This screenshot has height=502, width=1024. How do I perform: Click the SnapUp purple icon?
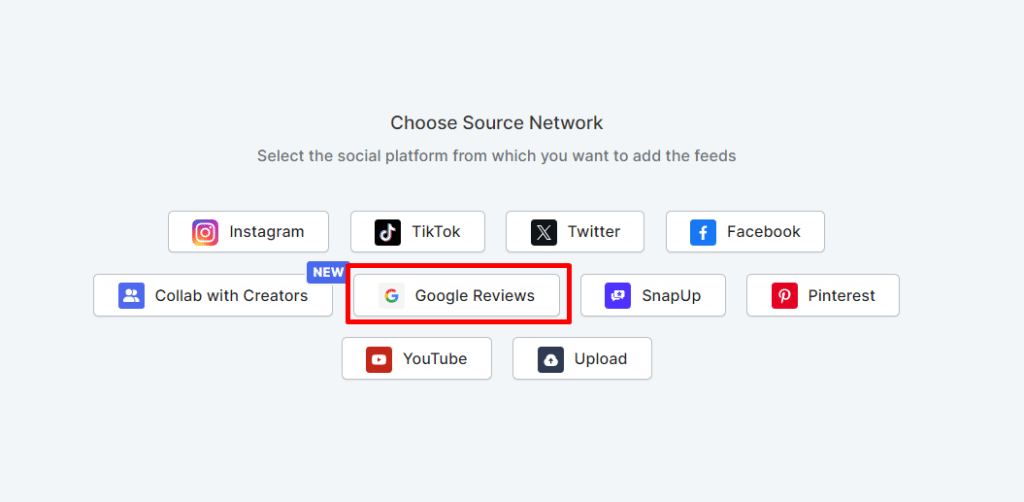[618, 296]
